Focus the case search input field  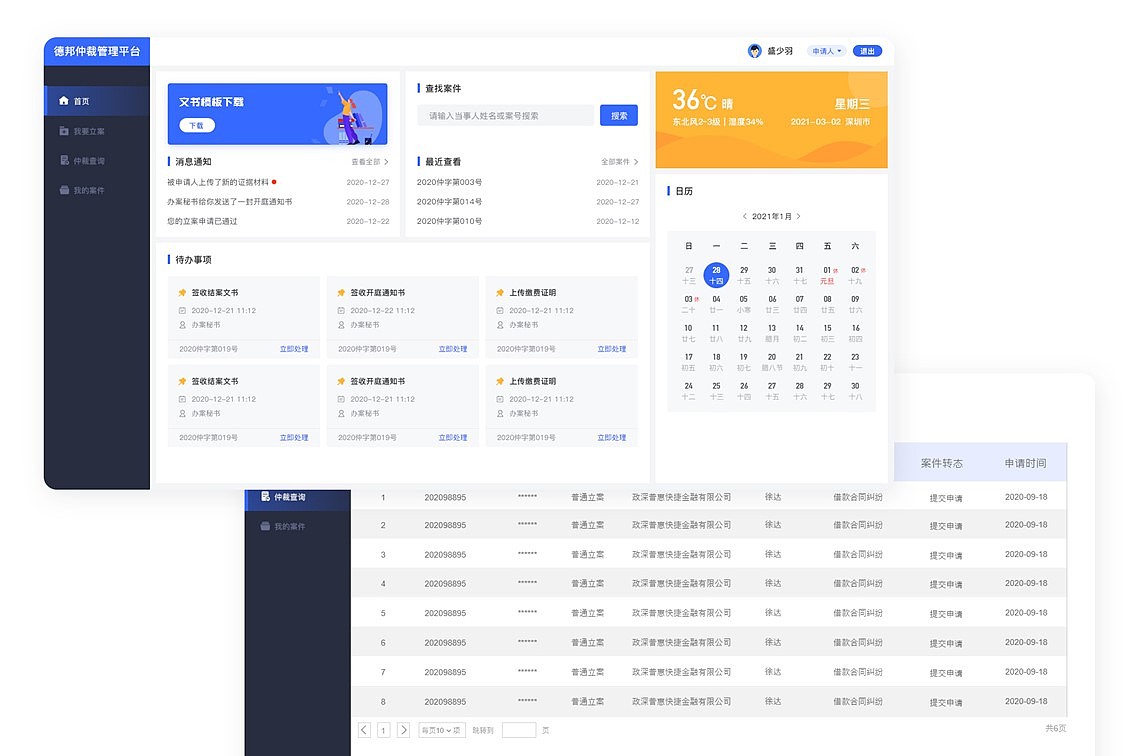point(505,115)
